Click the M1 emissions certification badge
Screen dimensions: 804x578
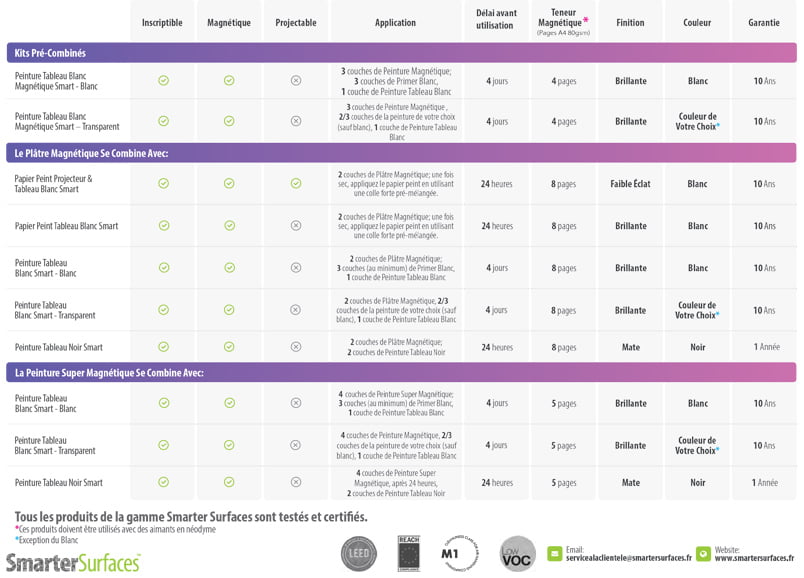click(x=458, y=552)
